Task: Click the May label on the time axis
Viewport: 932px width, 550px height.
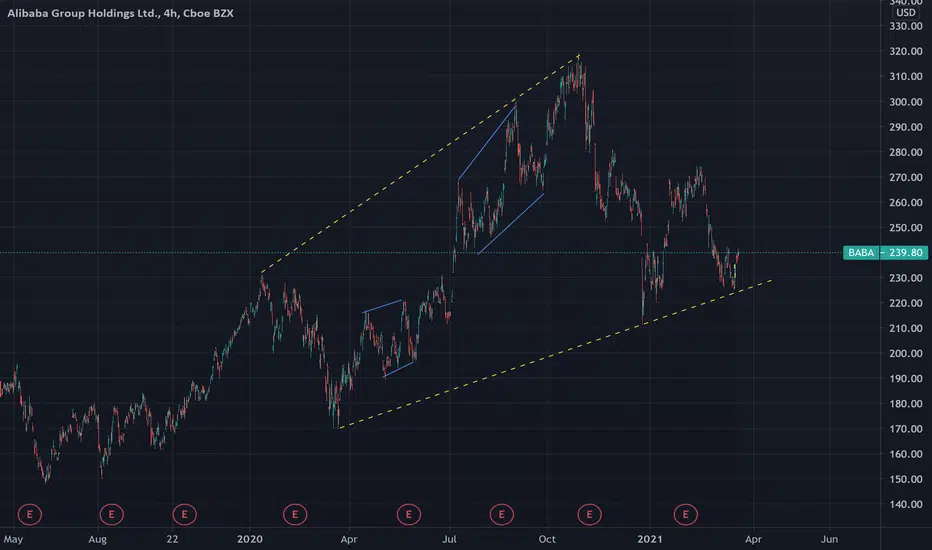Action: 13,539
